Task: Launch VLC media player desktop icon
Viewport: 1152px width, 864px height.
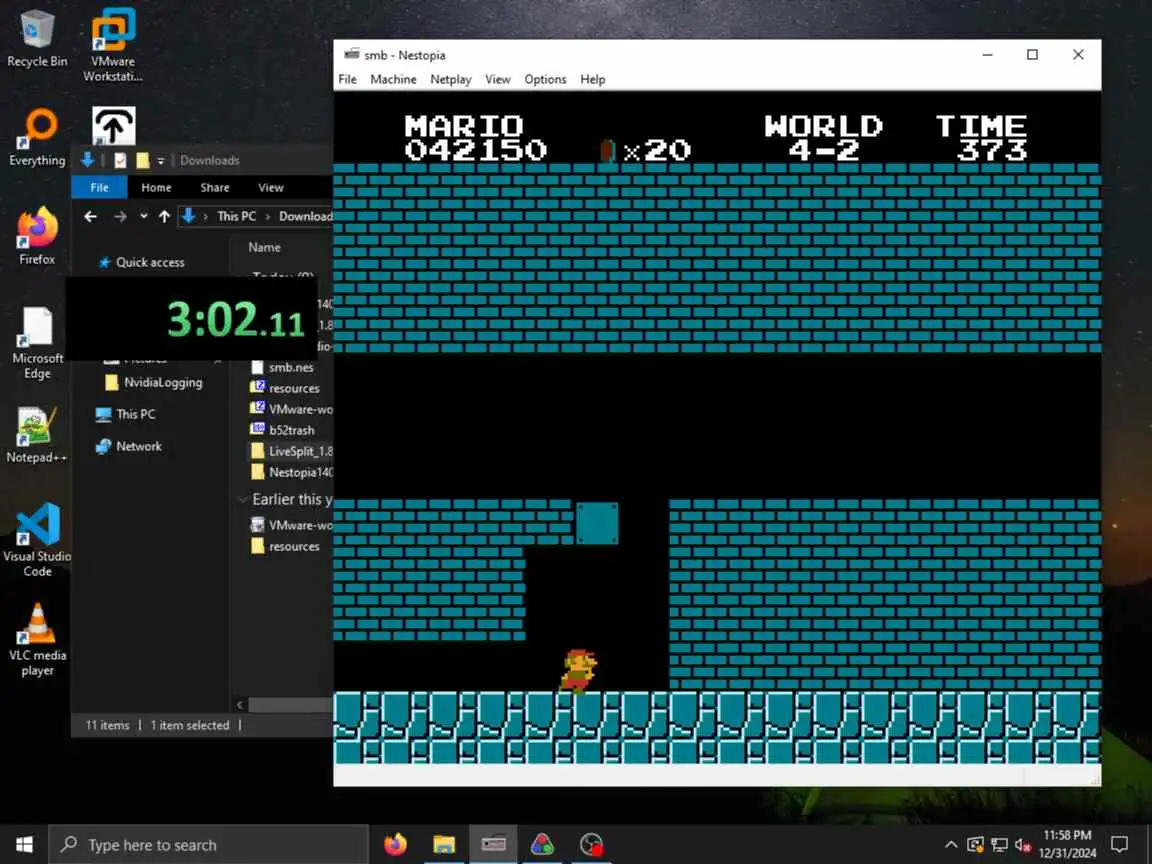Action: 37,639
